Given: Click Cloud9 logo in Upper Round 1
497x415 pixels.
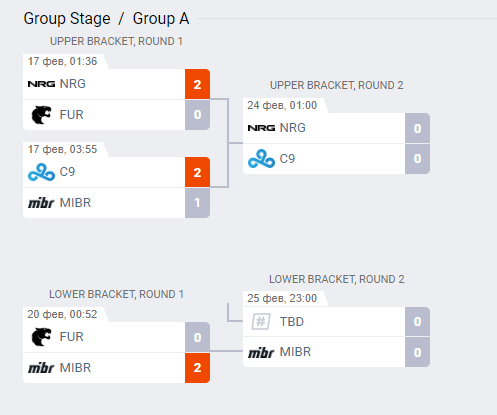Looking at the screenshot, I should [41, 172].
